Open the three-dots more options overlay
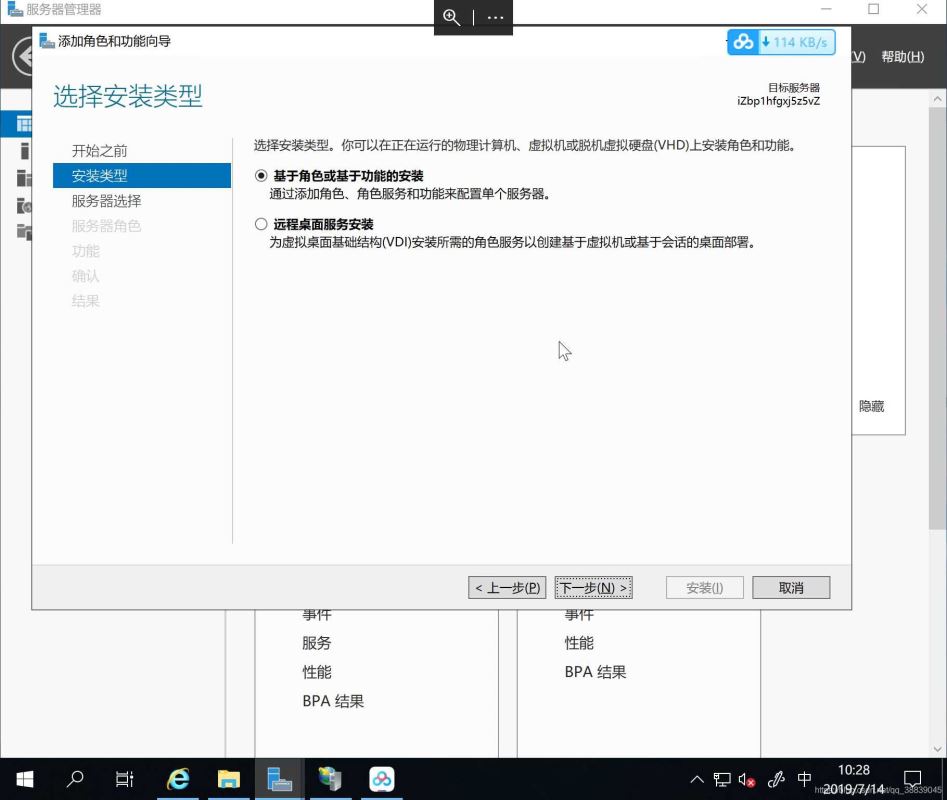 click(495, 17)
